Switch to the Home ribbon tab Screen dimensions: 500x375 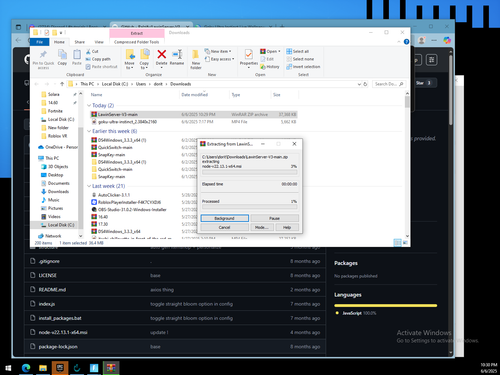coord(59,42)
